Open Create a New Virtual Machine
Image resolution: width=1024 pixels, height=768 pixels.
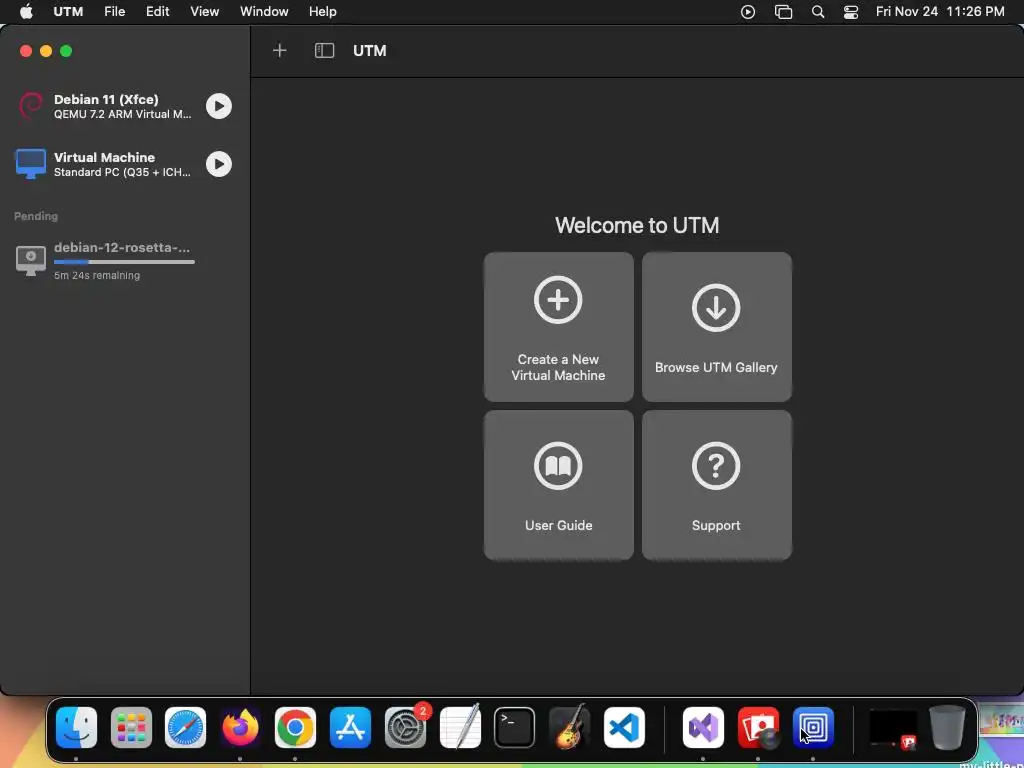click(x=558, y=327)
